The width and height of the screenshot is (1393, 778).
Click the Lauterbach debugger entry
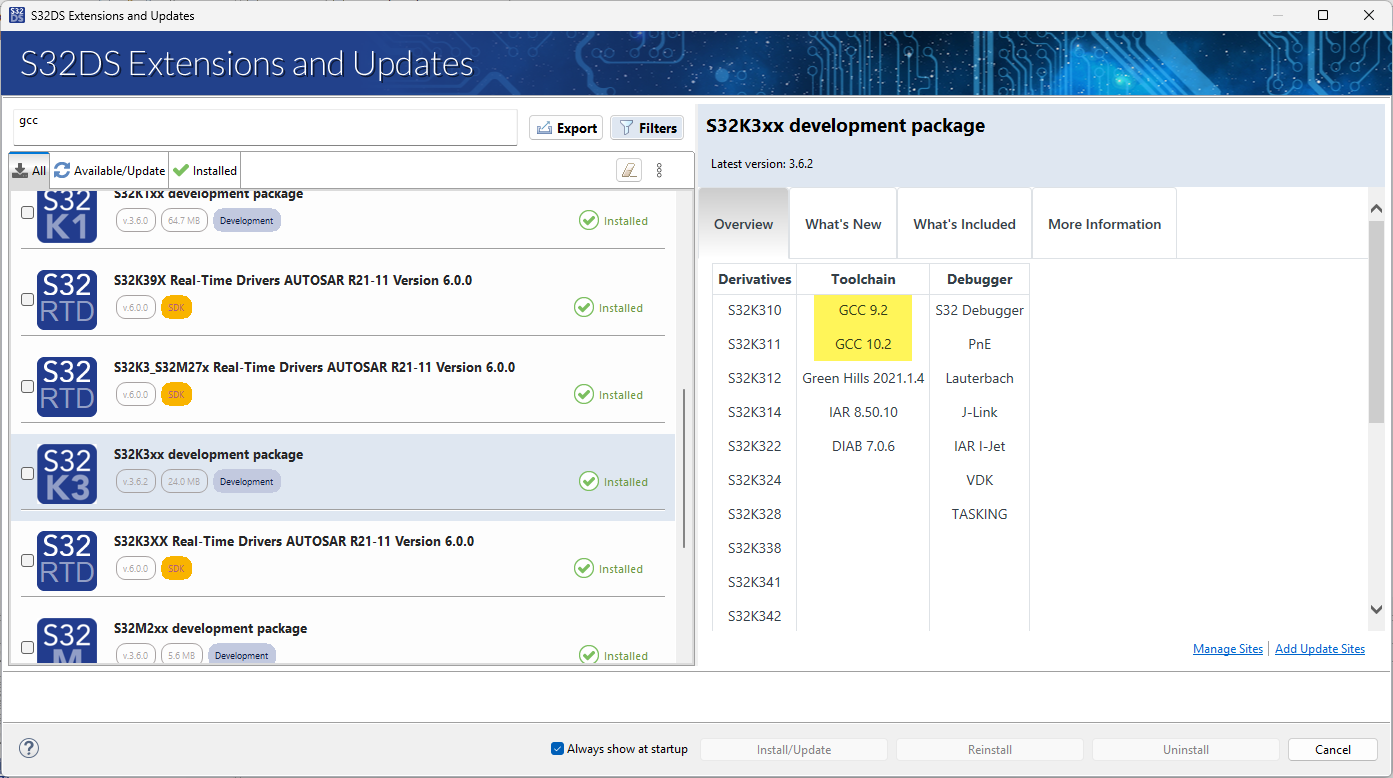click(979, 378)
